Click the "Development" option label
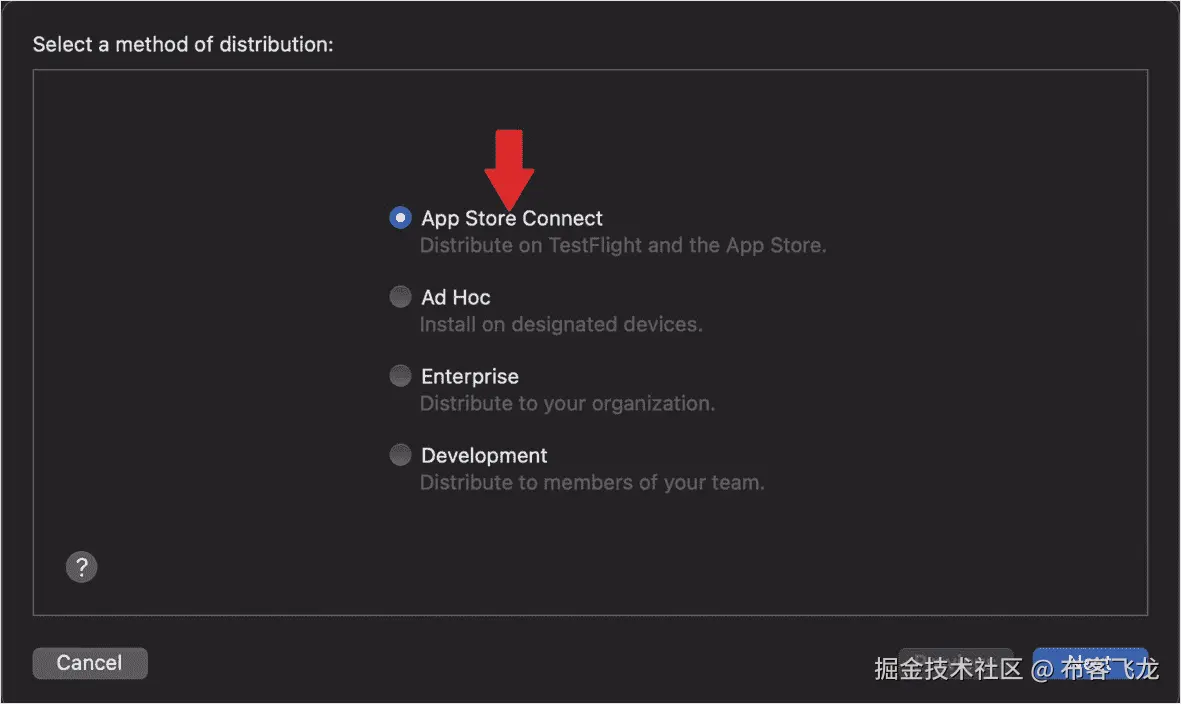Screen dimensions: 1181x704 [484, 455]
